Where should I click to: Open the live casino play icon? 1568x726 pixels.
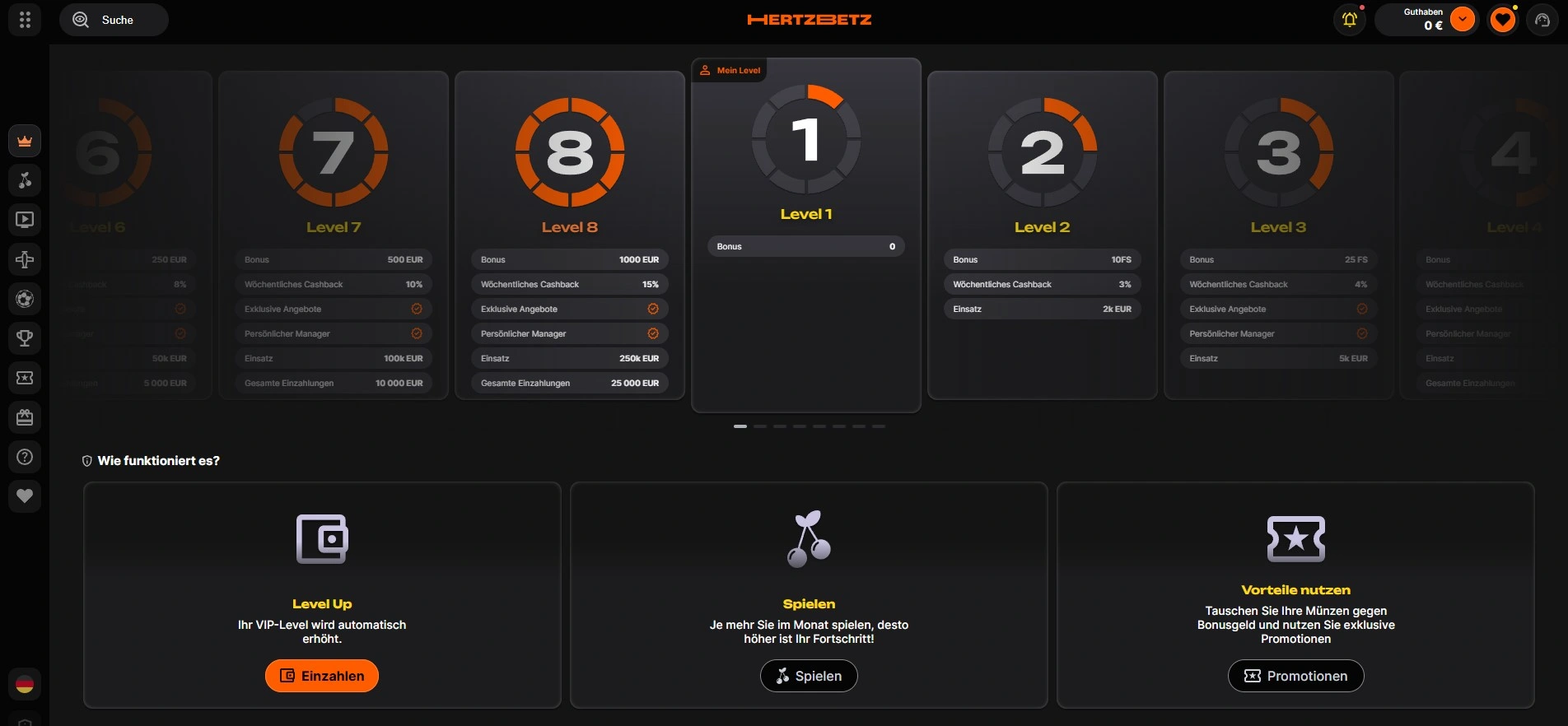click(25, 220)
